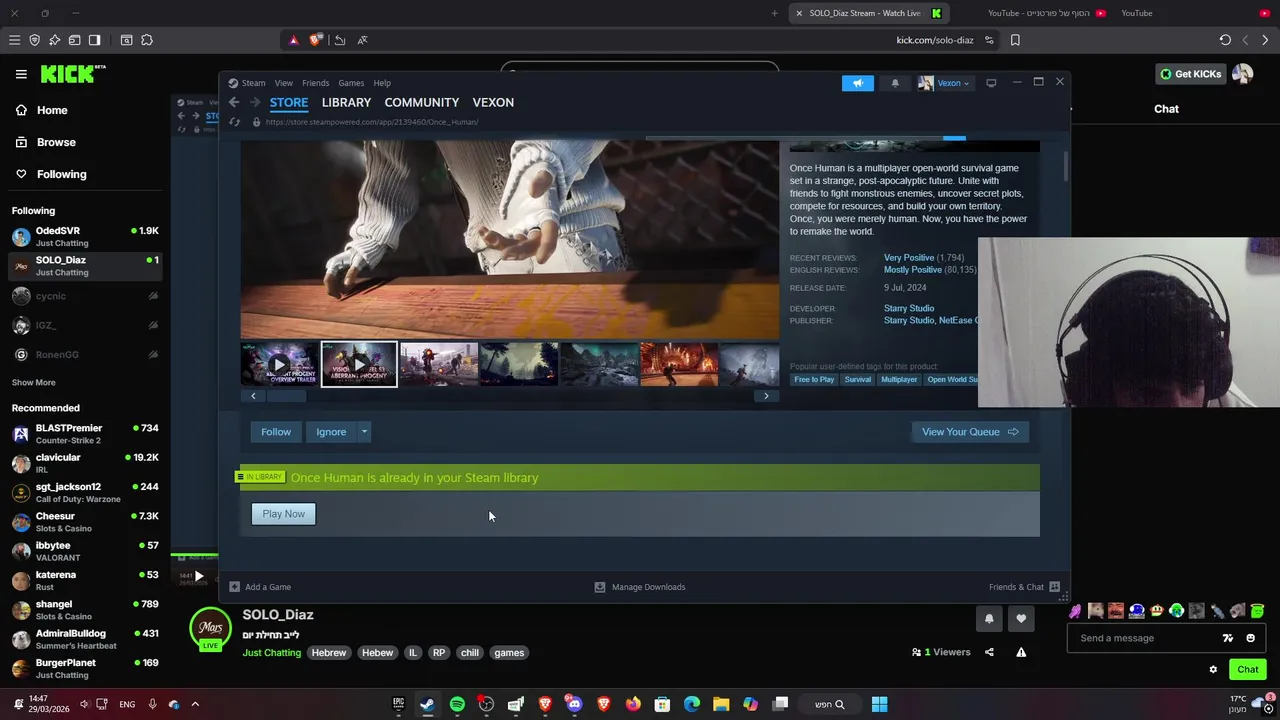Share the SOLO_Diaz stream
The width and height of the screenshot is (1280, 720).
[989, 652]
